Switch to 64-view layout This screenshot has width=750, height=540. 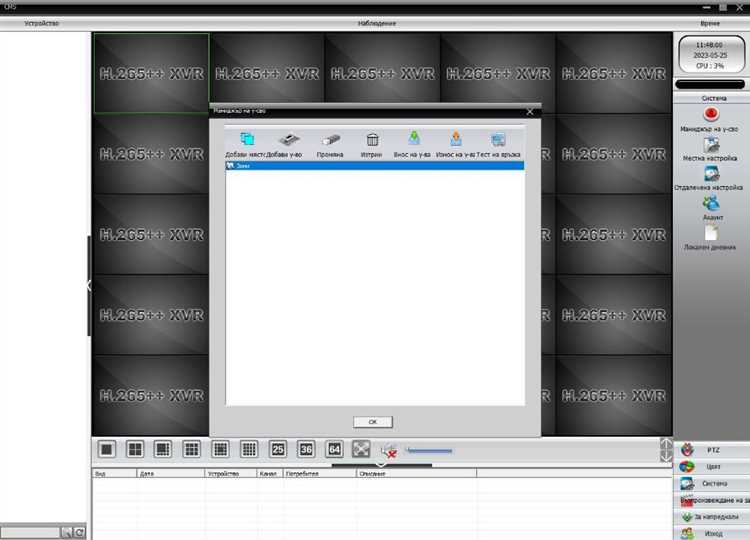[334, 449]
